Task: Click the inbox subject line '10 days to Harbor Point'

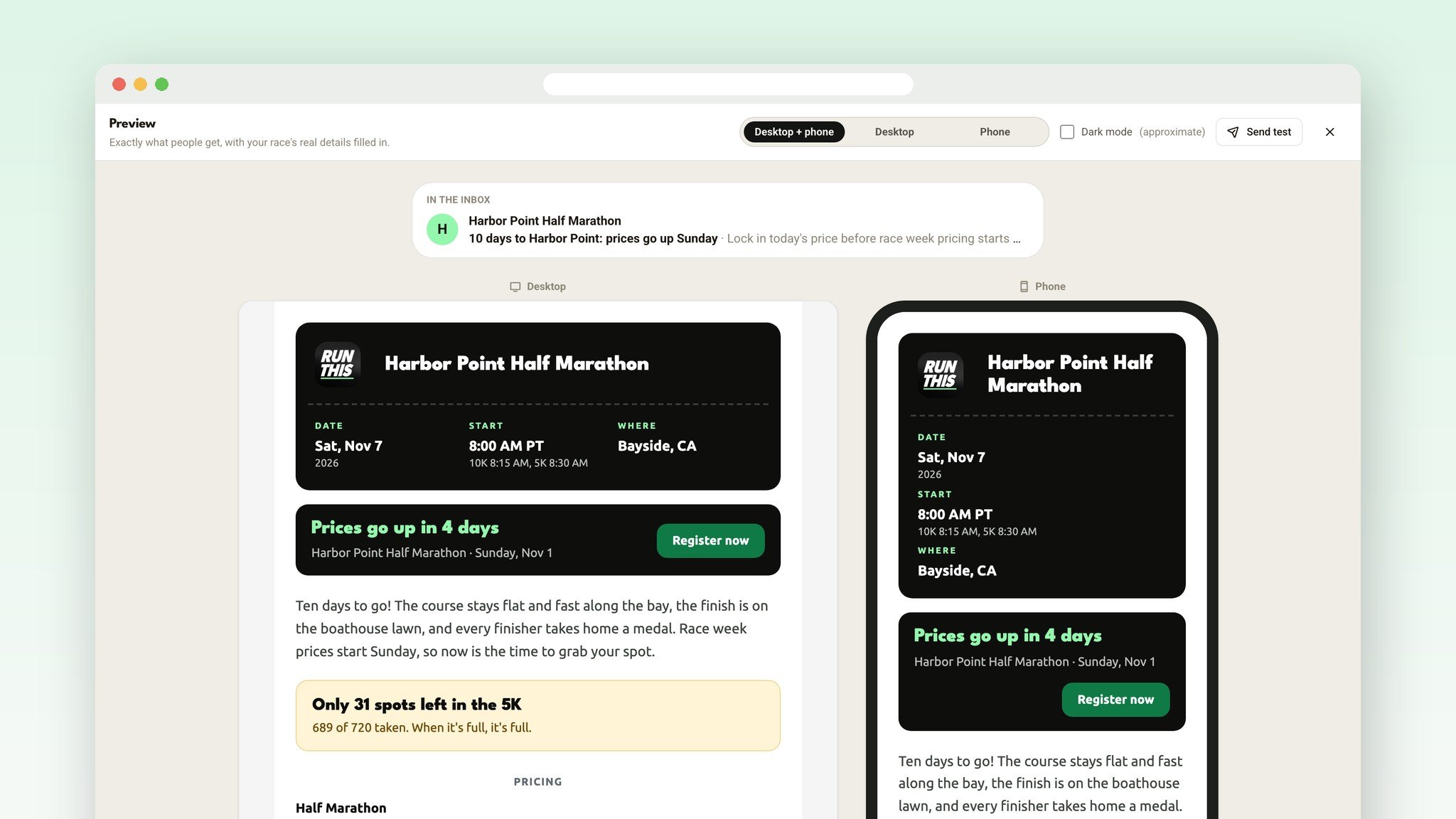Action: pos(593,239)
